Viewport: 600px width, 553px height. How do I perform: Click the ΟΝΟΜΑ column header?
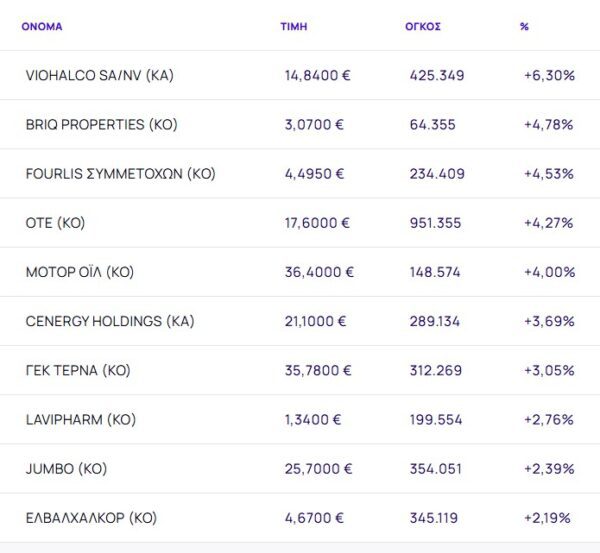point(41,27)
